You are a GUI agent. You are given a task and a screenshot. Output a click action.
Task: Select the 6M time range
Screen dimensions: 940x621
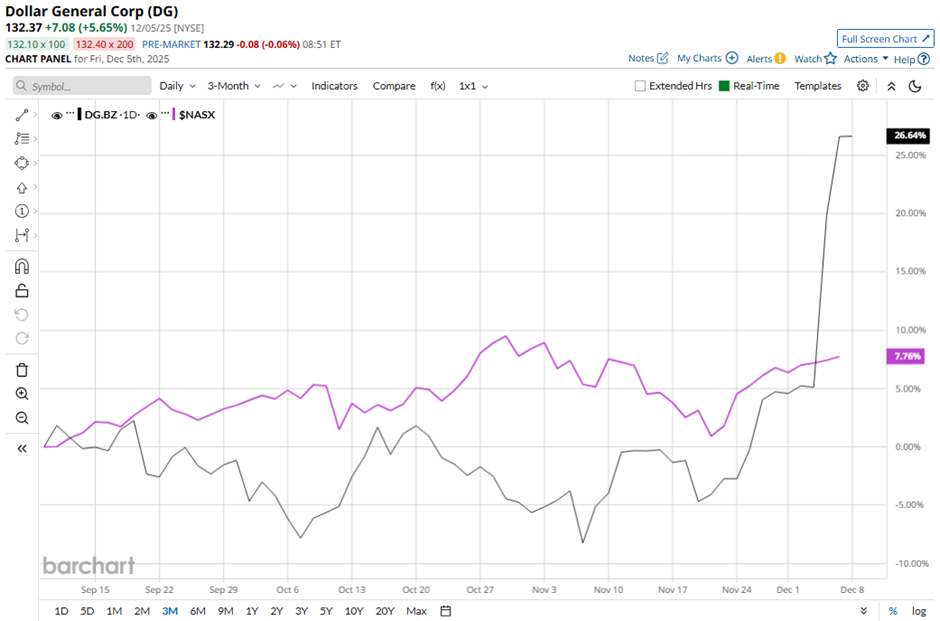(x=197, y=611)
